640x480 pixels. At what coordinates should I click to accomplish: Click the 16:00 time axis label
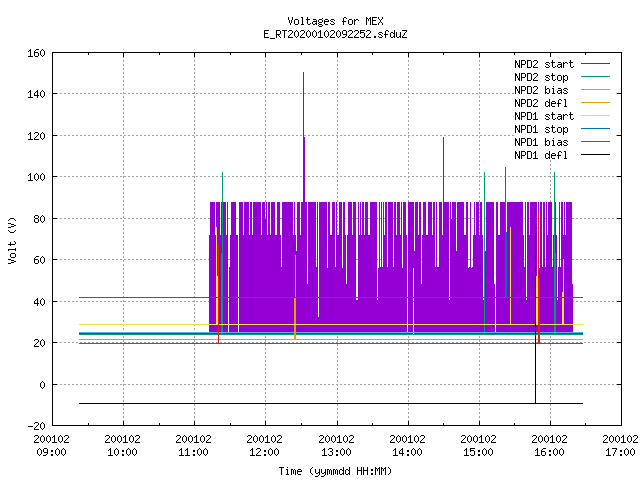[x=549, y=452]
